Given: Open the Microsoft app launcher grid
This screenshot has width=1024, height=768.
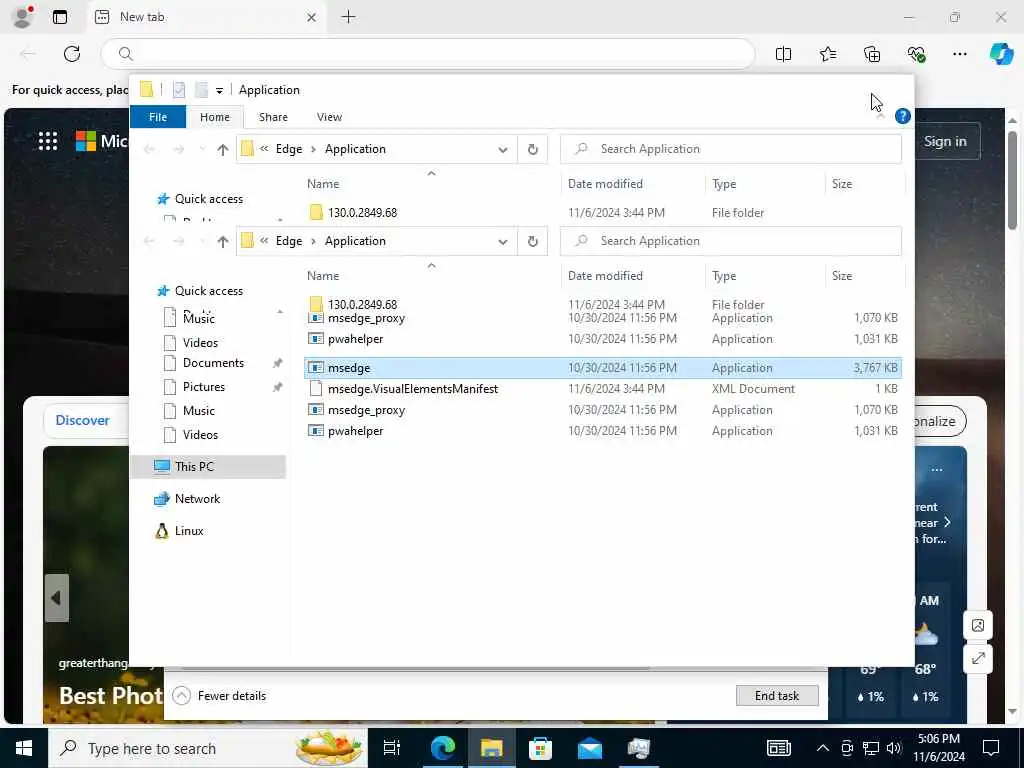Looking at the screenshot, I should [x=48, y=140].
